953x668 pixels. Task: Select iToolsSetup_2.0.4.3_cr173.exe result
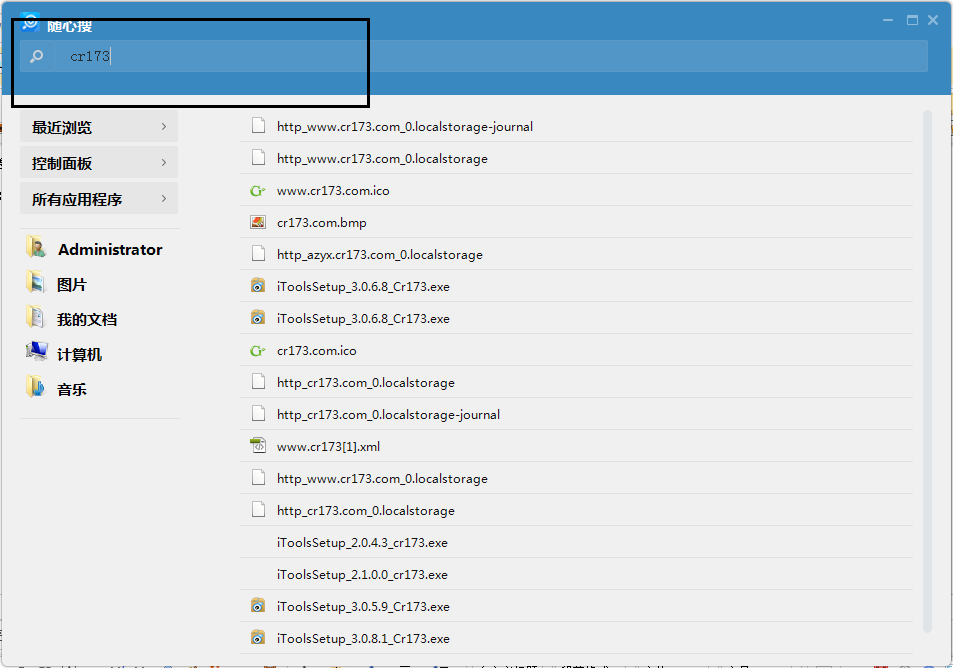[x=576, y=542]
